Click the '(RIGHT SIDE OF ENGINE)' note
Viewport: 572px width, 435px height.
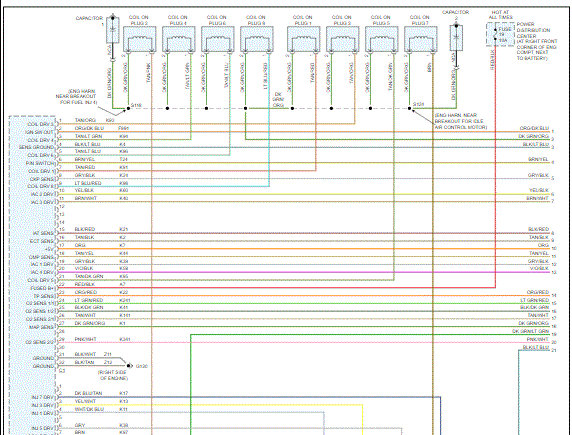click(113, 375)
